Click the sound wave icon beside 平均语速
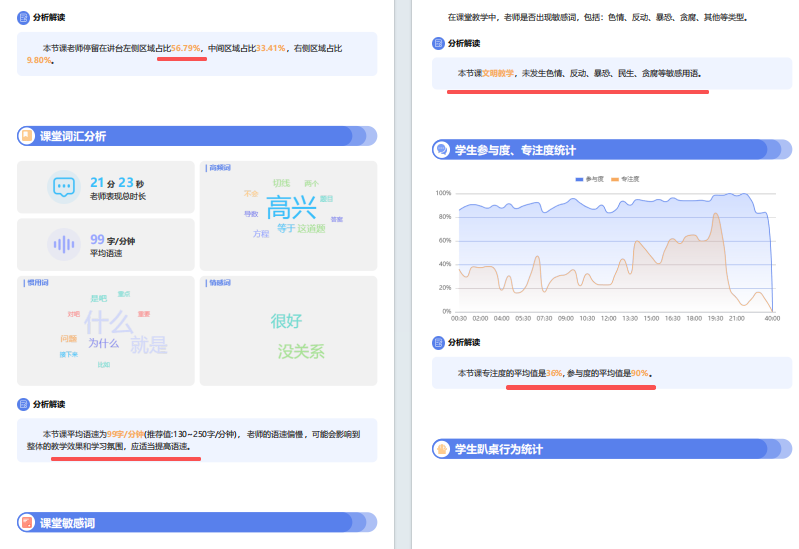This screenshot has width=799, height=549. click(64, 244)
